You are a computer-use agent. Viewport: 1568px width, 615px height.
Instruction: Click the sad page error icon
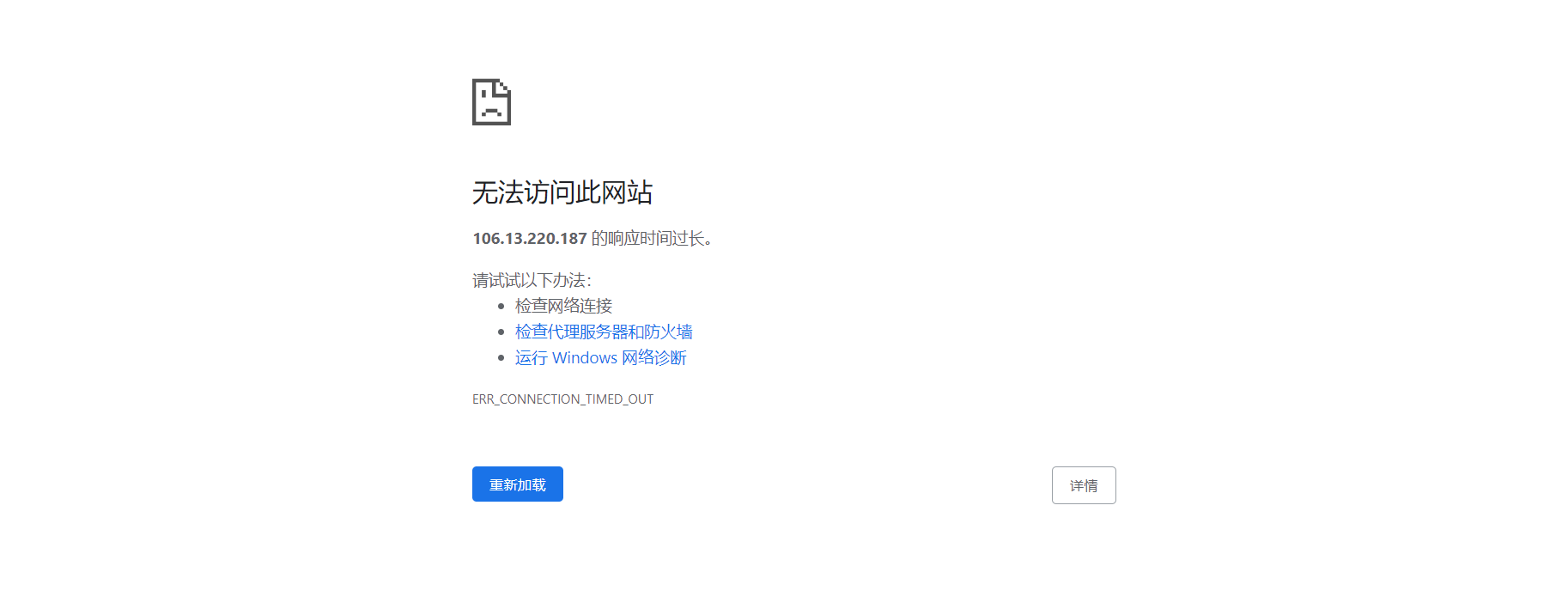[x=491, y=102]
